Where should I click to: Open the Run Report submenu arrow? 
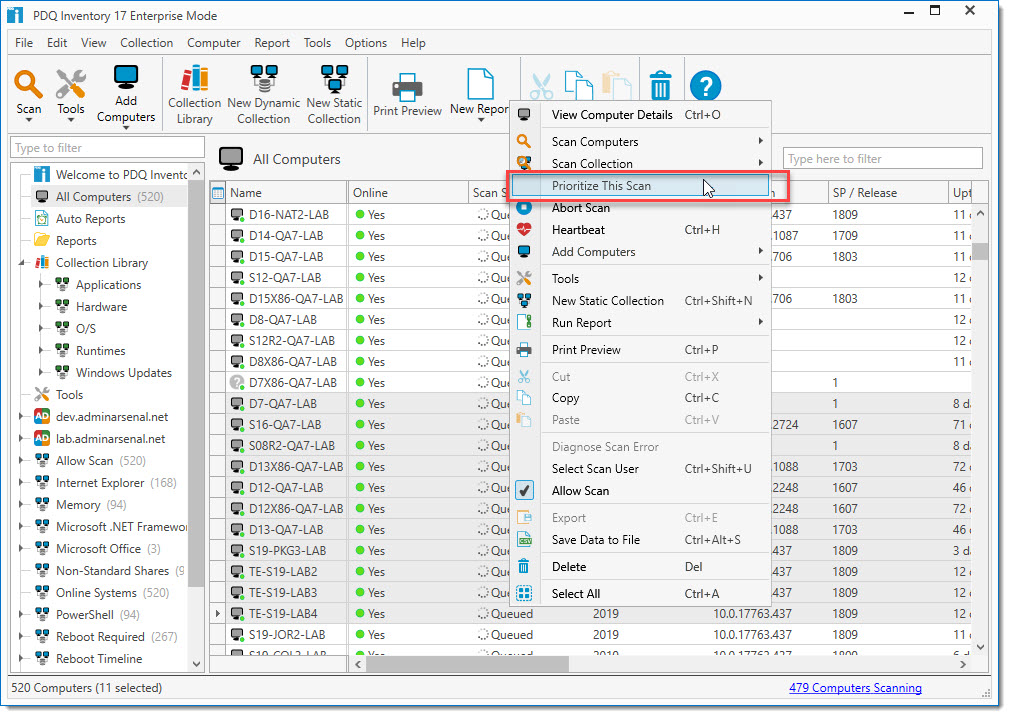click(761, 322)
